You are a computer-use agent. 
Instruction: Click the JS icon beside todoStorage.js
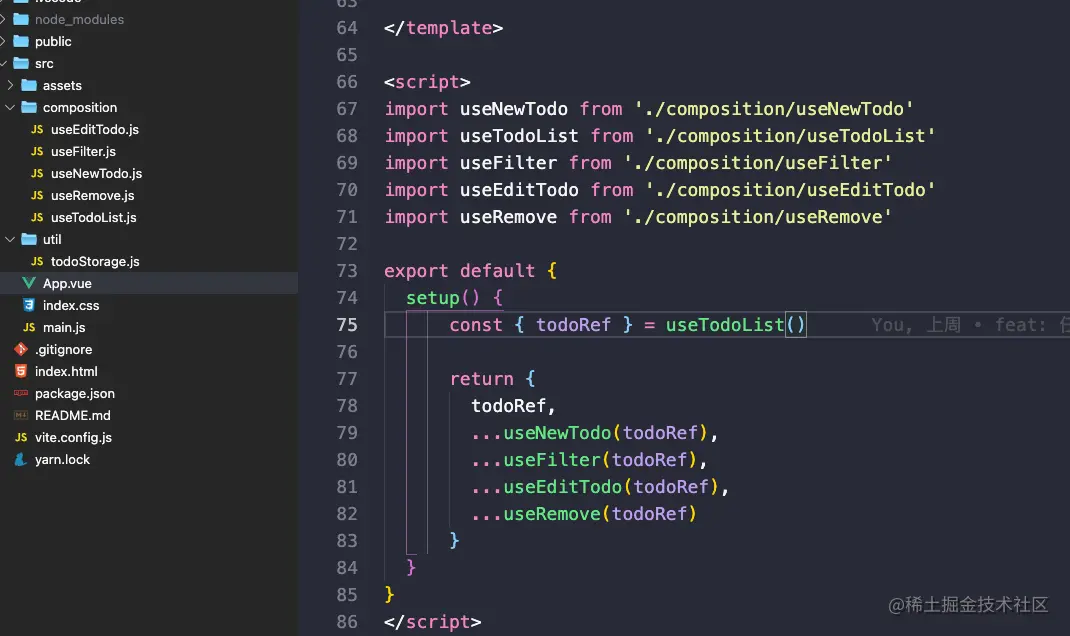[37, 261]
